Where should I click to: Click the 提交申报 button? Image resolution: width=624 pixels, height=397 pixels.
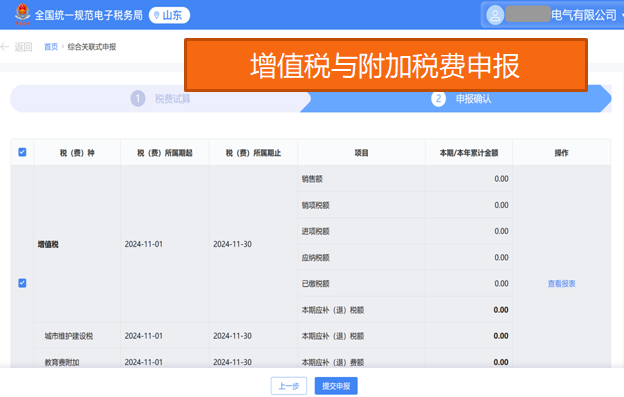coord(336,386)
